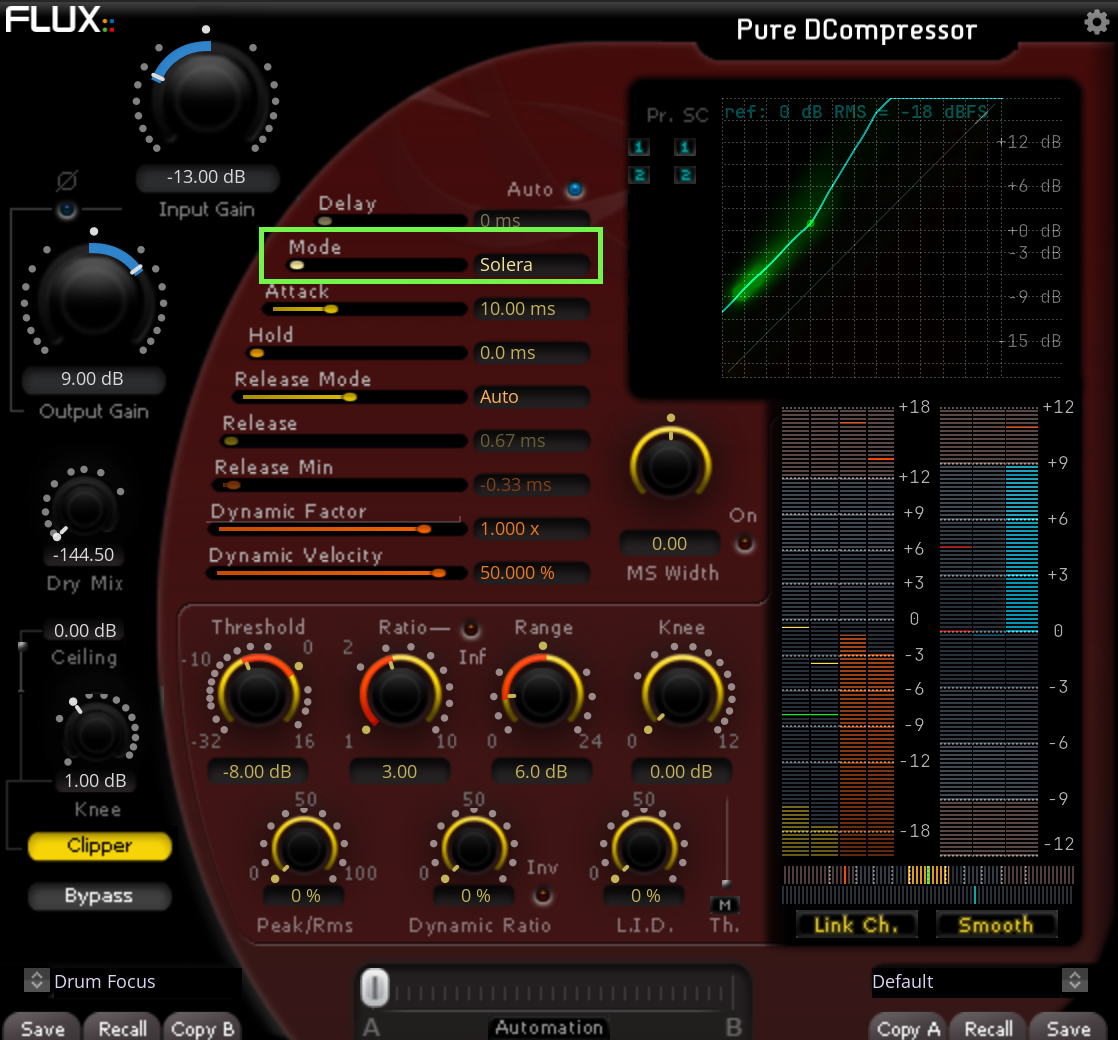1118x1040 pixels.
Task: Click the Drum Focus preset name
Action: [x=105, y=982]
